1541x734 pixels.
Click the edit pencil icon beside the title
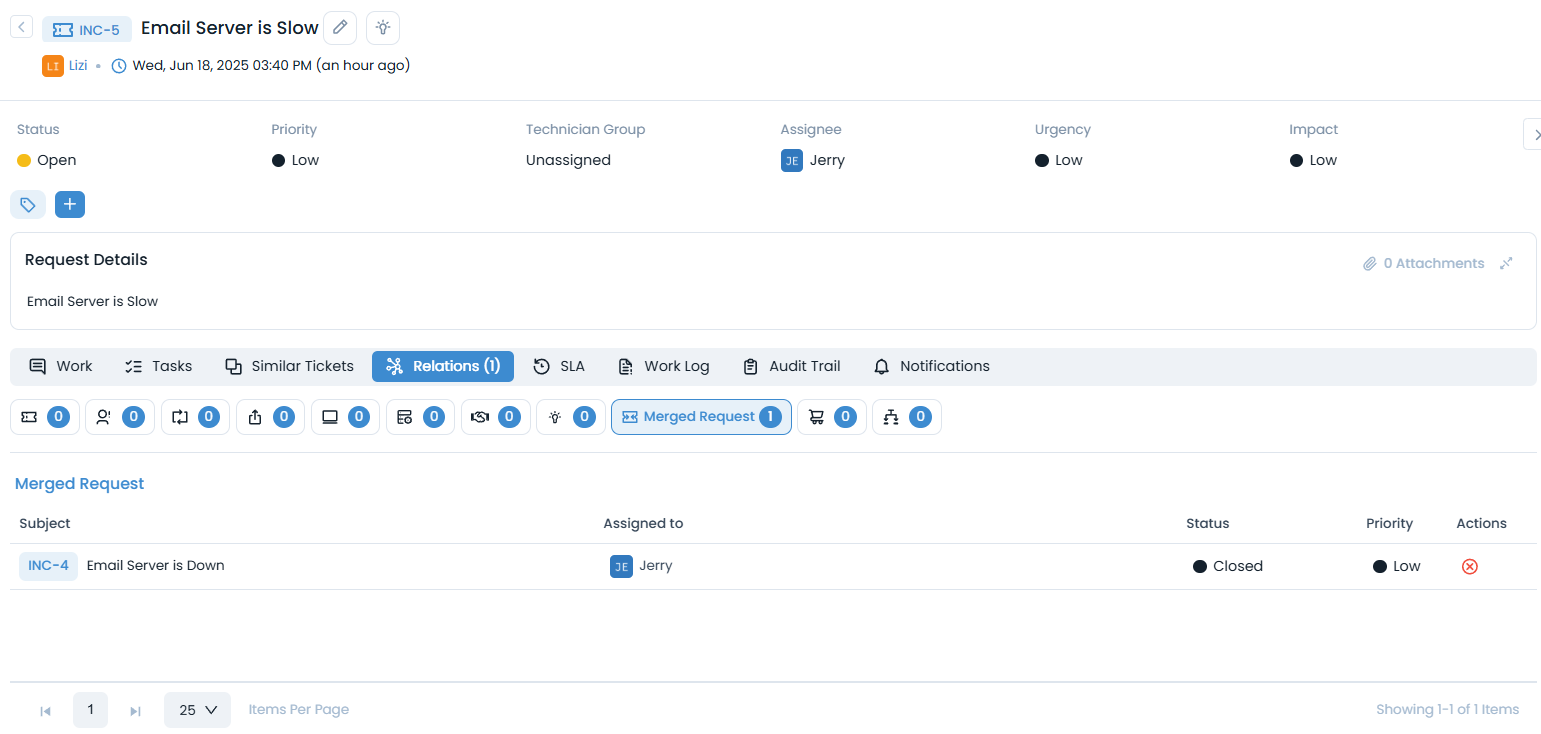(x=340, y=28)
